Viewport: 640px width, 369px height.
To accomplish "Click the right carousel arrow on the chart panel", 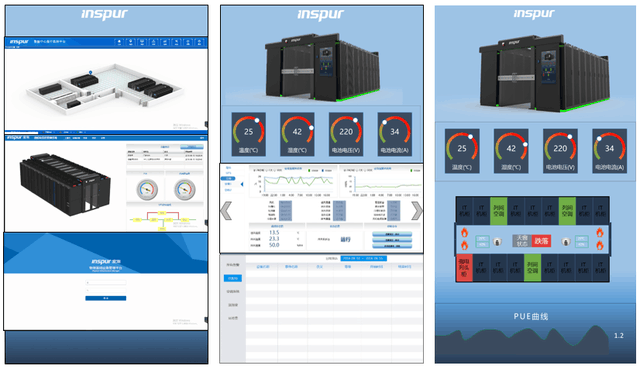I will pos(417,211).
